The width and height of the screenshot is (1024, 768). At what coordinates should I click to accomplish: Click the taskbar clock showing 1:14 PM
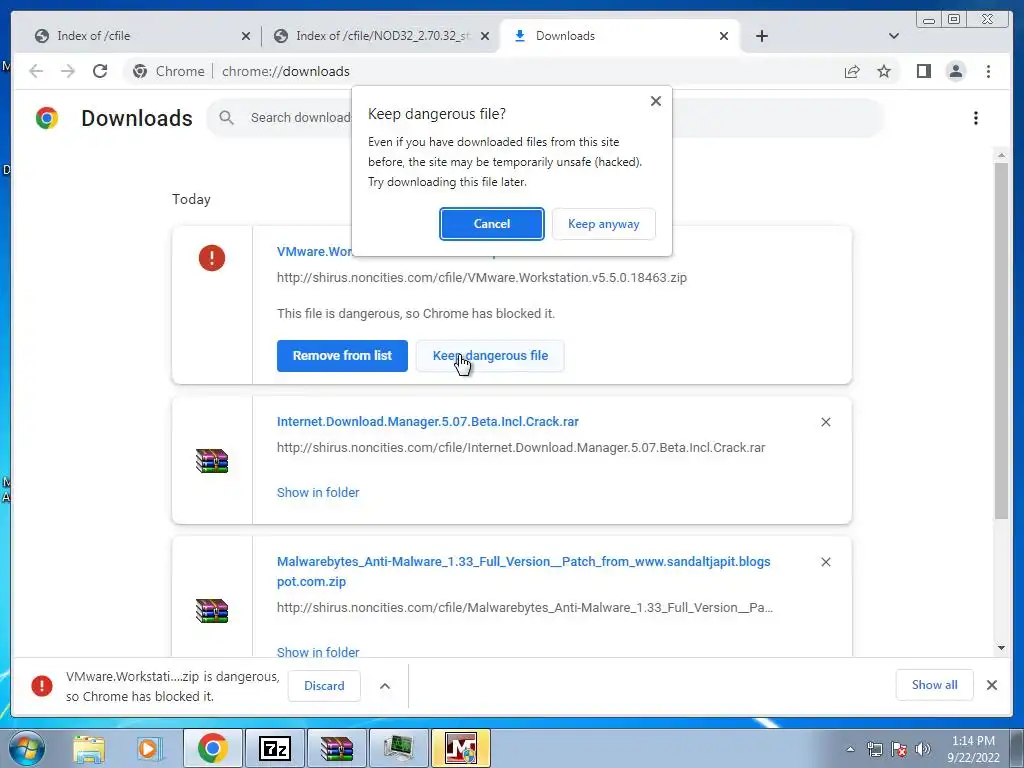coord(973,749)
